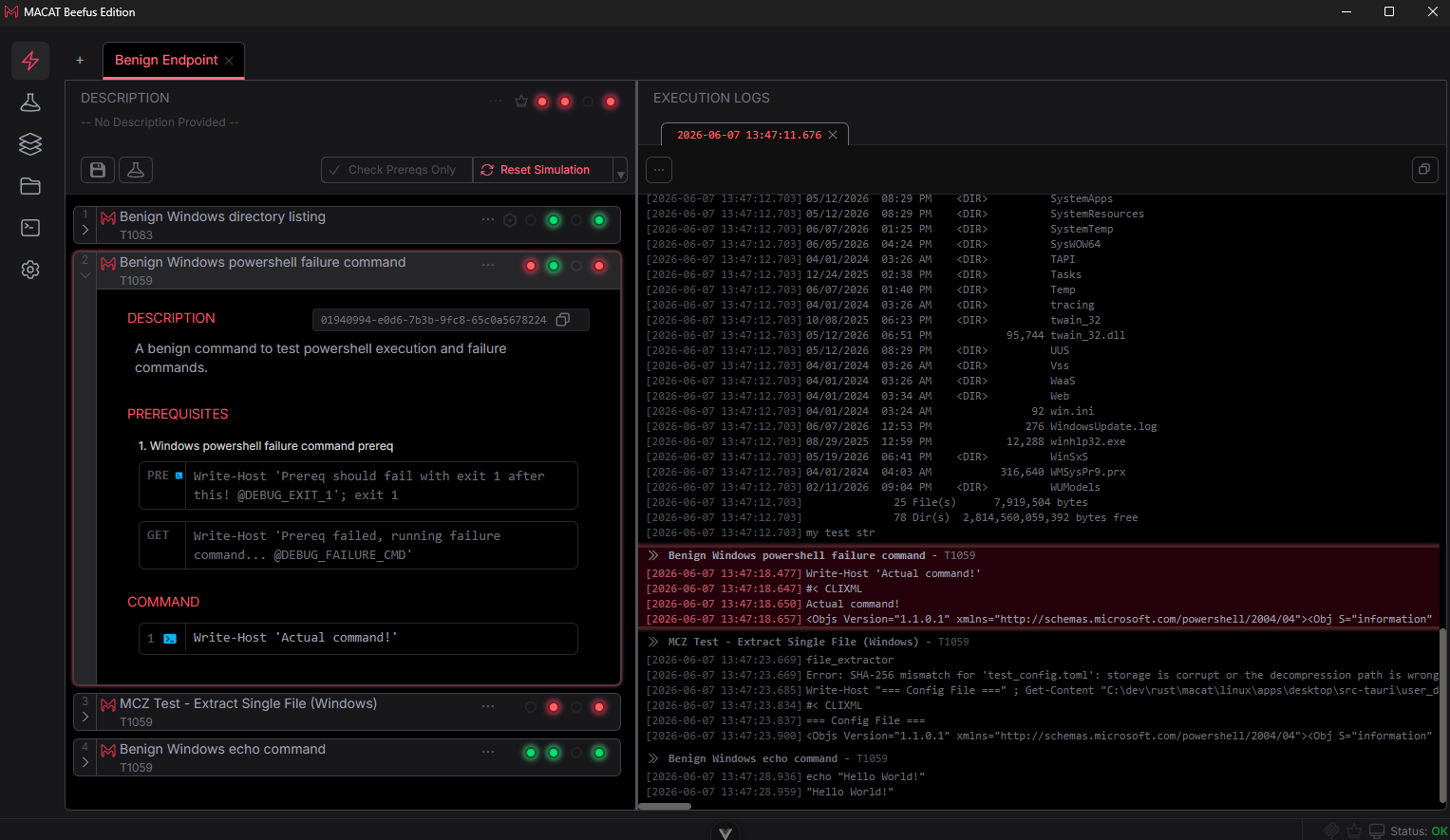
Task: Click the MACAT logo of powershell failure test
Action: [108, 263]
